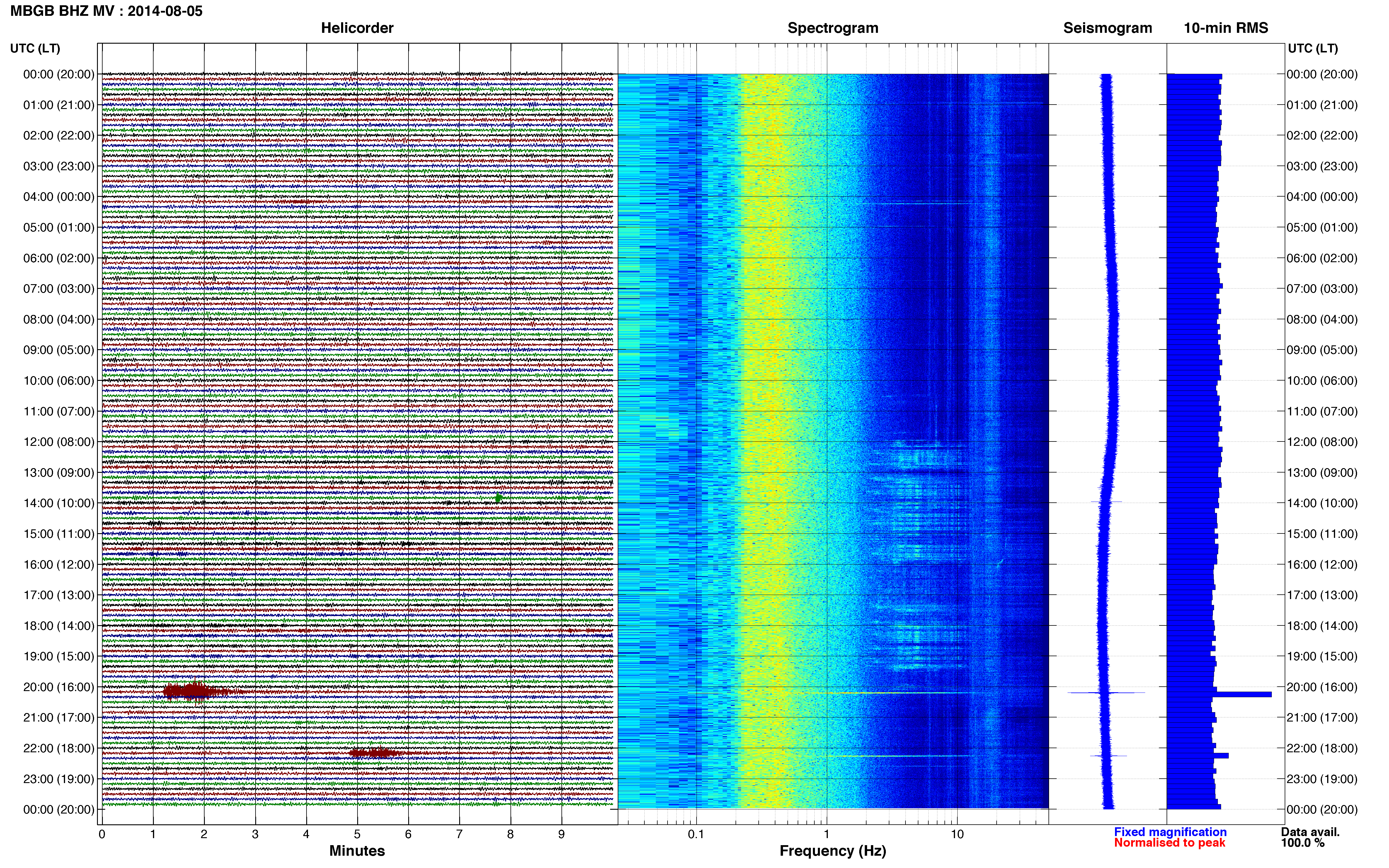This screenshot has height=868, width=1389.
Task: Click the 13:00 (09:00) label beside 10-min RMS
Action: coord(1322,473)
